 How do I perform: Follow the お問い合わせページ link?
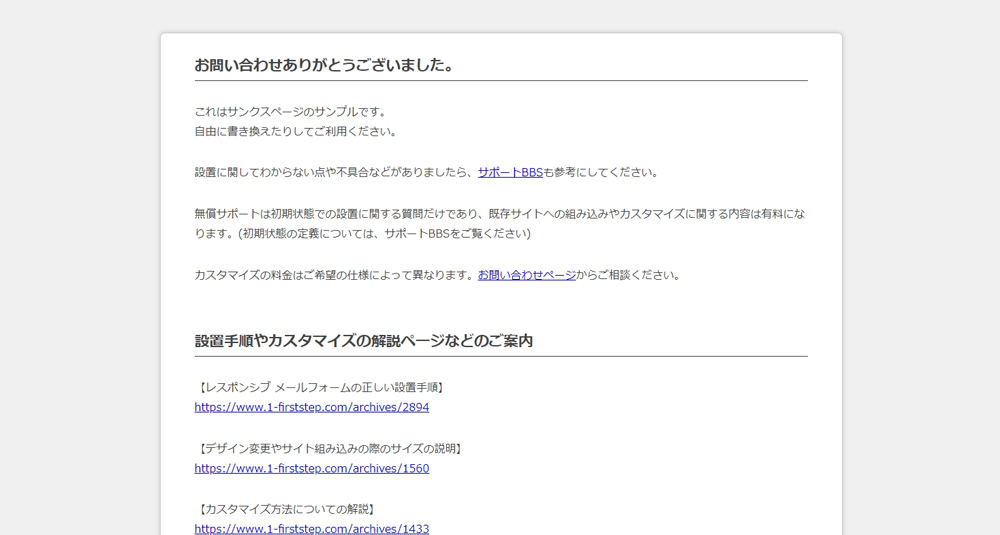pos(527,275)
